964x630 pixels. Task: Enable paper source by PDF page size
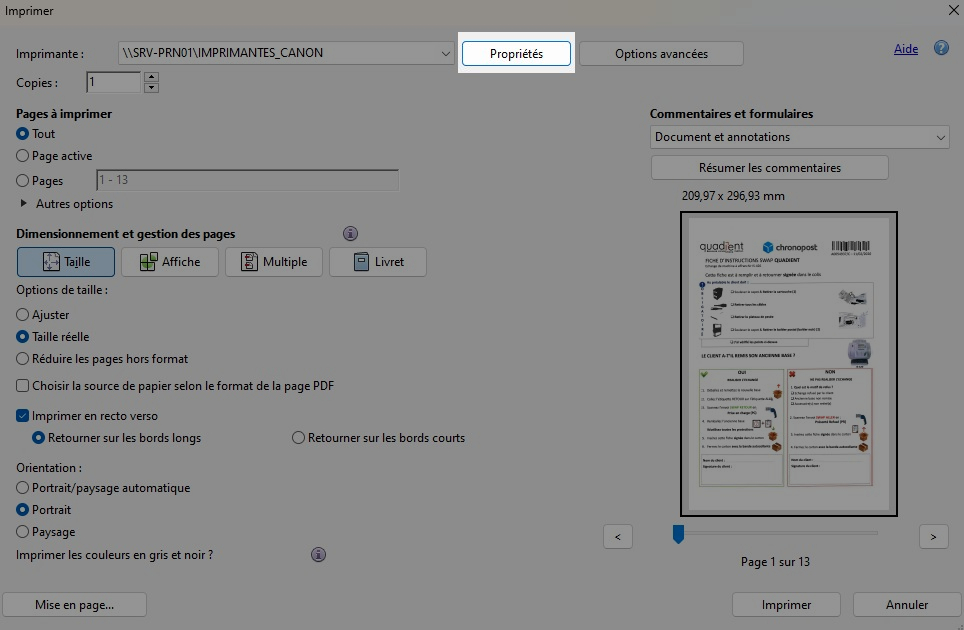(x=23, y=386)
